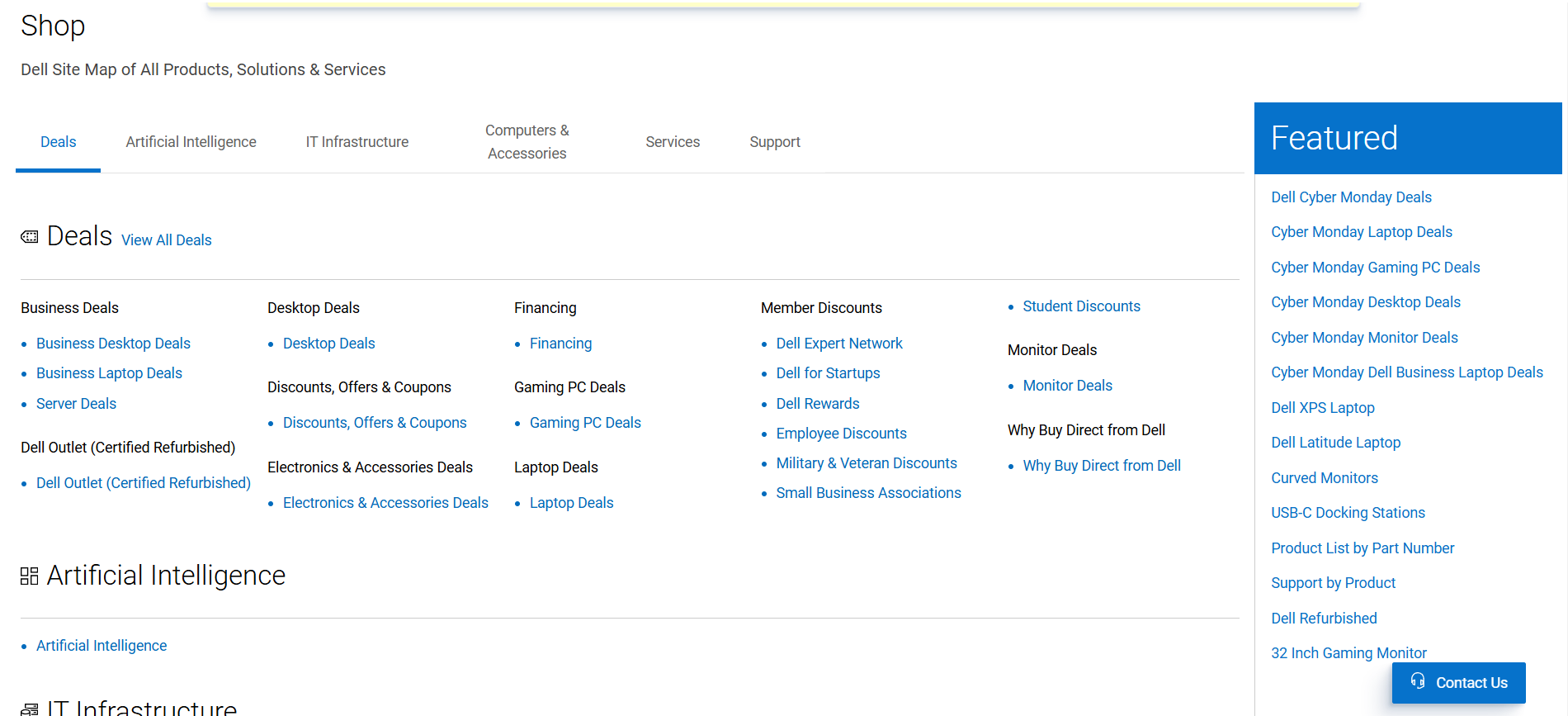Open Gaming PC Deals link
Screen dimensions: 1568x716
coord(585,423)
